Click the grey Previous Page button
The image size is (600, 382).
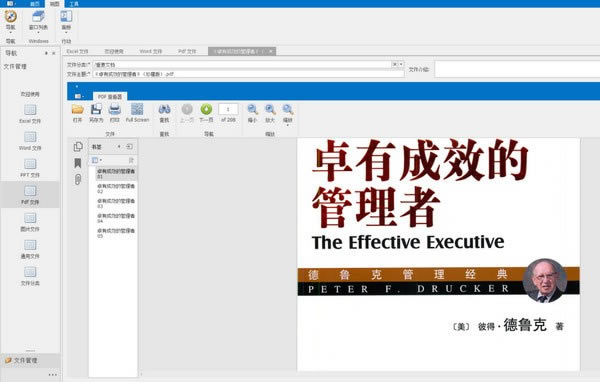click(x=187, y=109)
